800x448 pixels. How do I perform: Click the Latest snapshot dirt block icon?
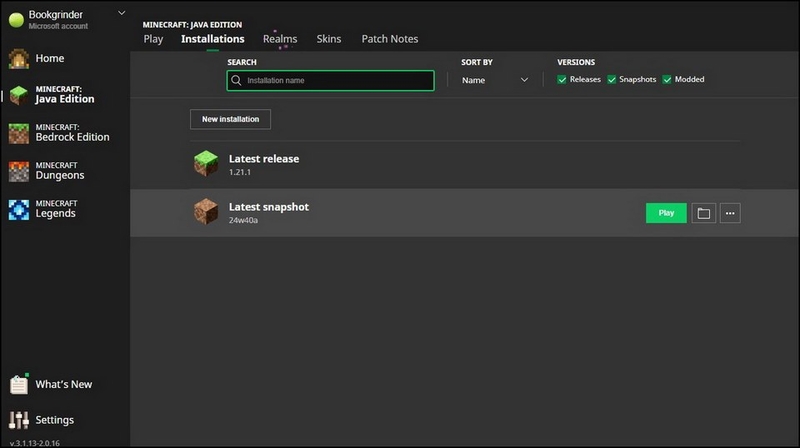206,211
